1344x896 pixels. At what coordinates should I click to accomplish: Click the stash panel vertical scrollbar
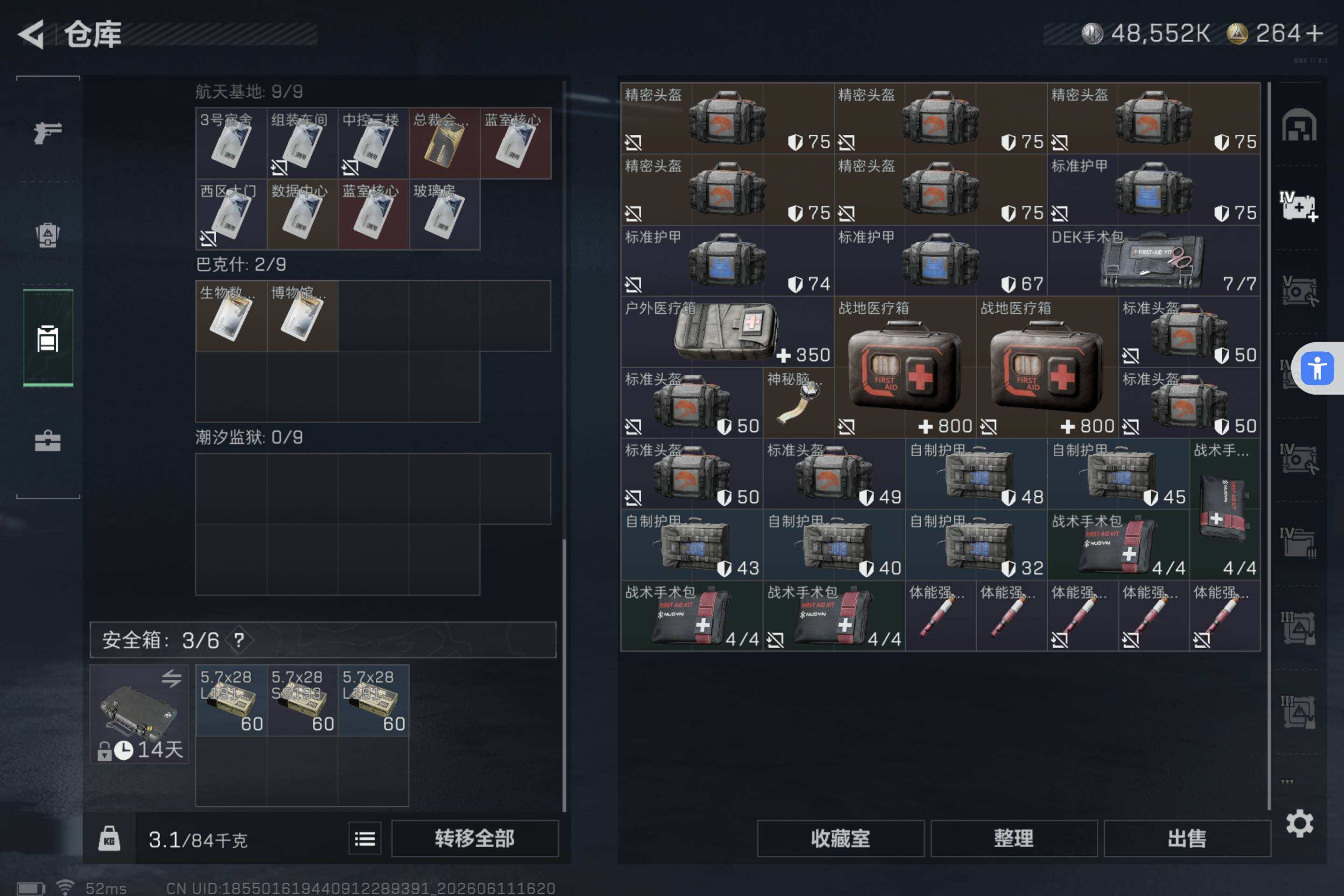point(1268,446)
